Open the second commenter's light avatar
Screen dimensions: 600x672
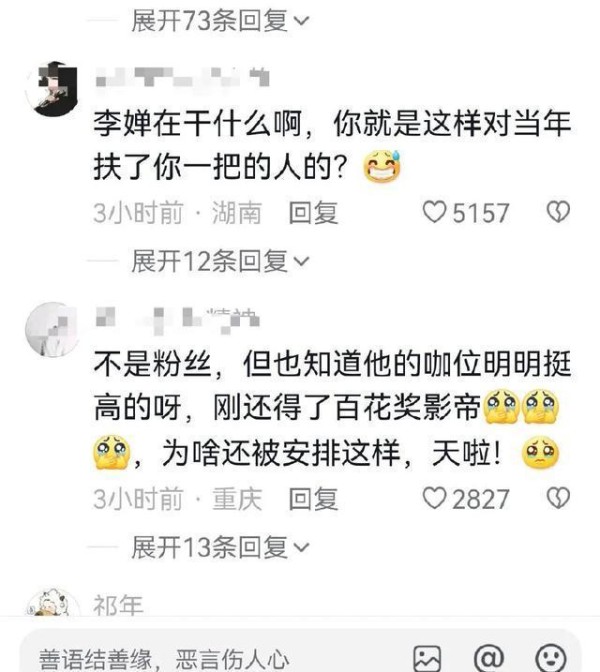pos(52,329)
